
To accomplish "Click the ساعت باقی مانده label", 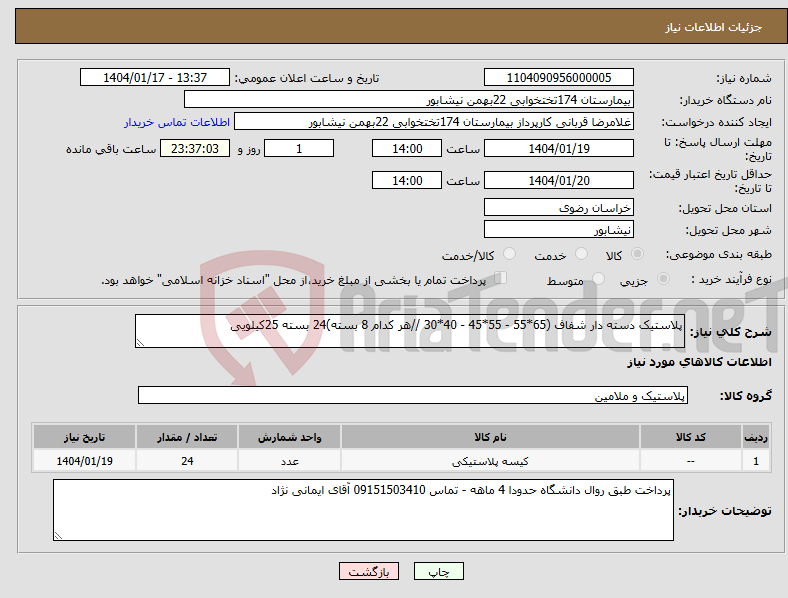I will tap(111, 149).
